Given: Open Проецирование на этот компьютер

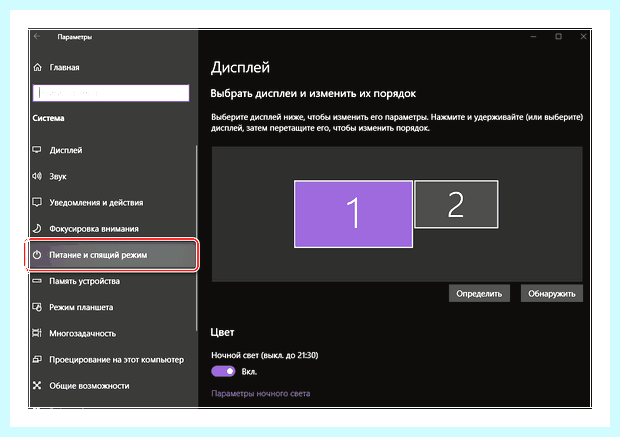Looking at the screenshot, I should click(117, 359).
